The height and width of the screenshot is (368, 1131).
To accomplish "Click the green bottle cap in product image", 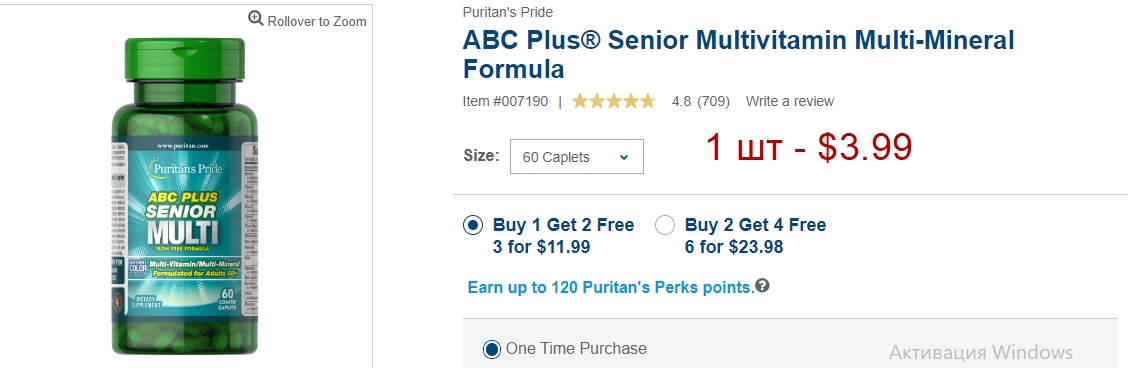I will pos(185,59).
